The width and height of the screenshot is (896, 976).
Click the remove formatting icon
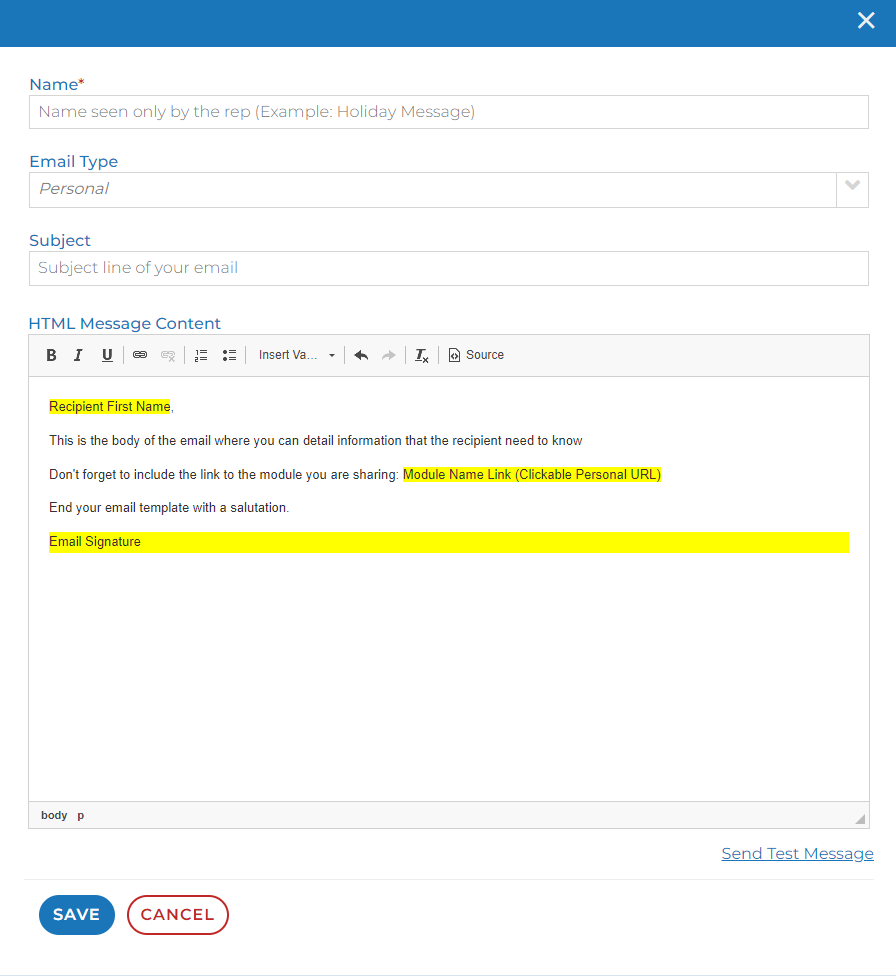click(x=422, y=355)
